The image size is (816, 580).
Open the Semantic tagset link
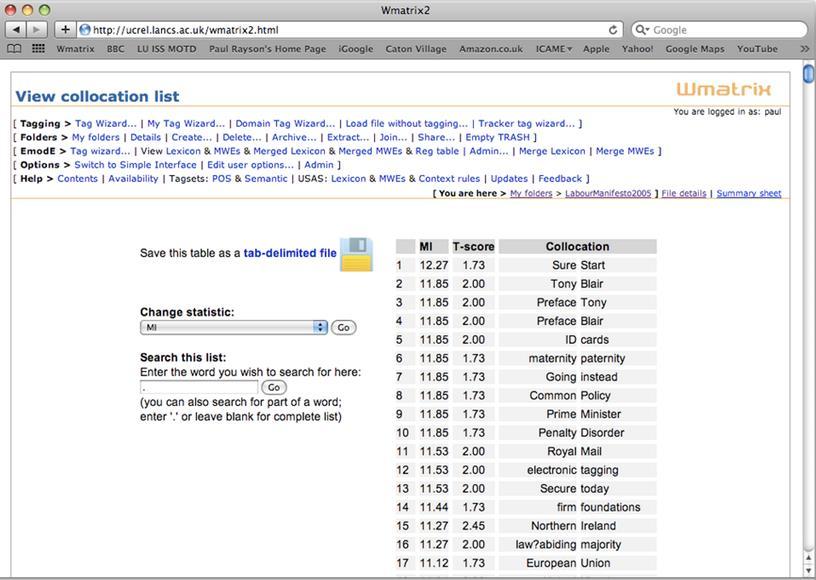tap(266, 178)
